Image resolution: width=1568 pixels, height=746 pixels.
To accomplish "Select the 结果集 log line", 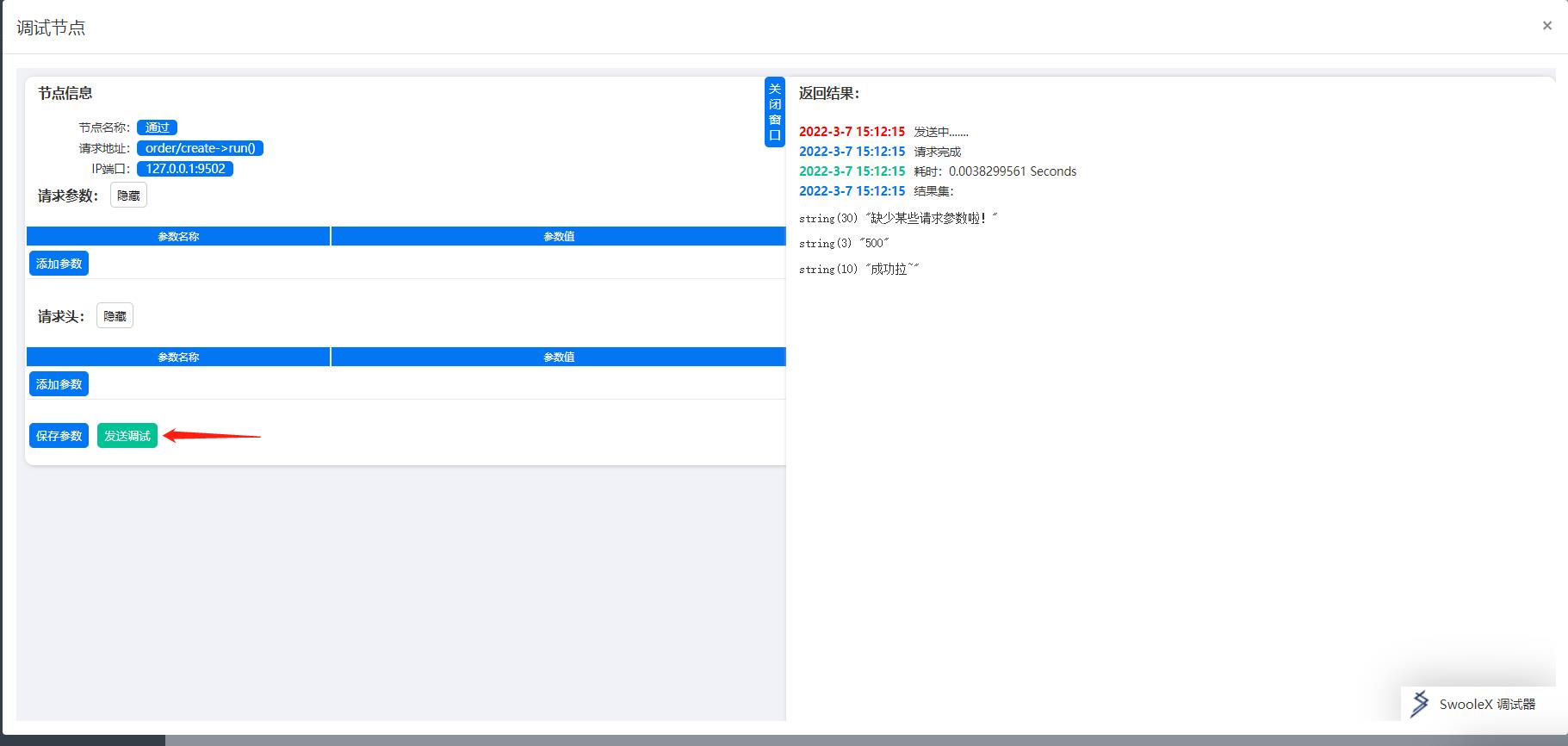I will coord(877,191).
